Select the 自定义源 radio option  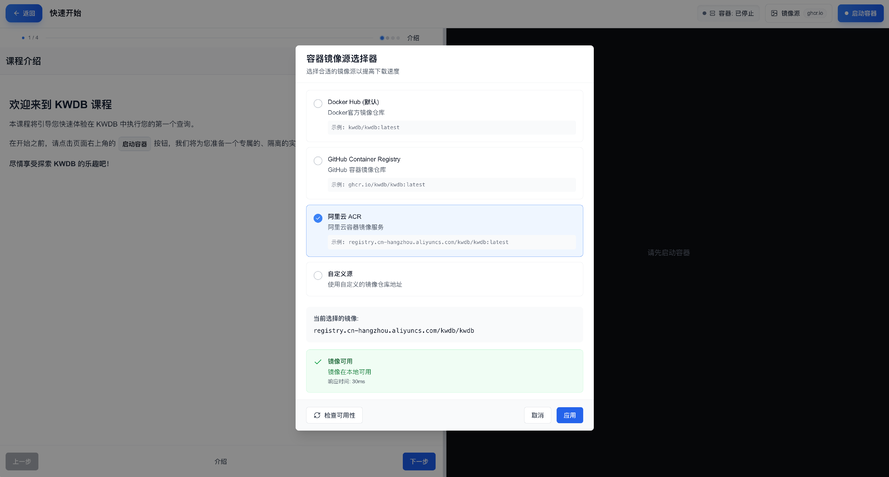(x=318, y=275)
